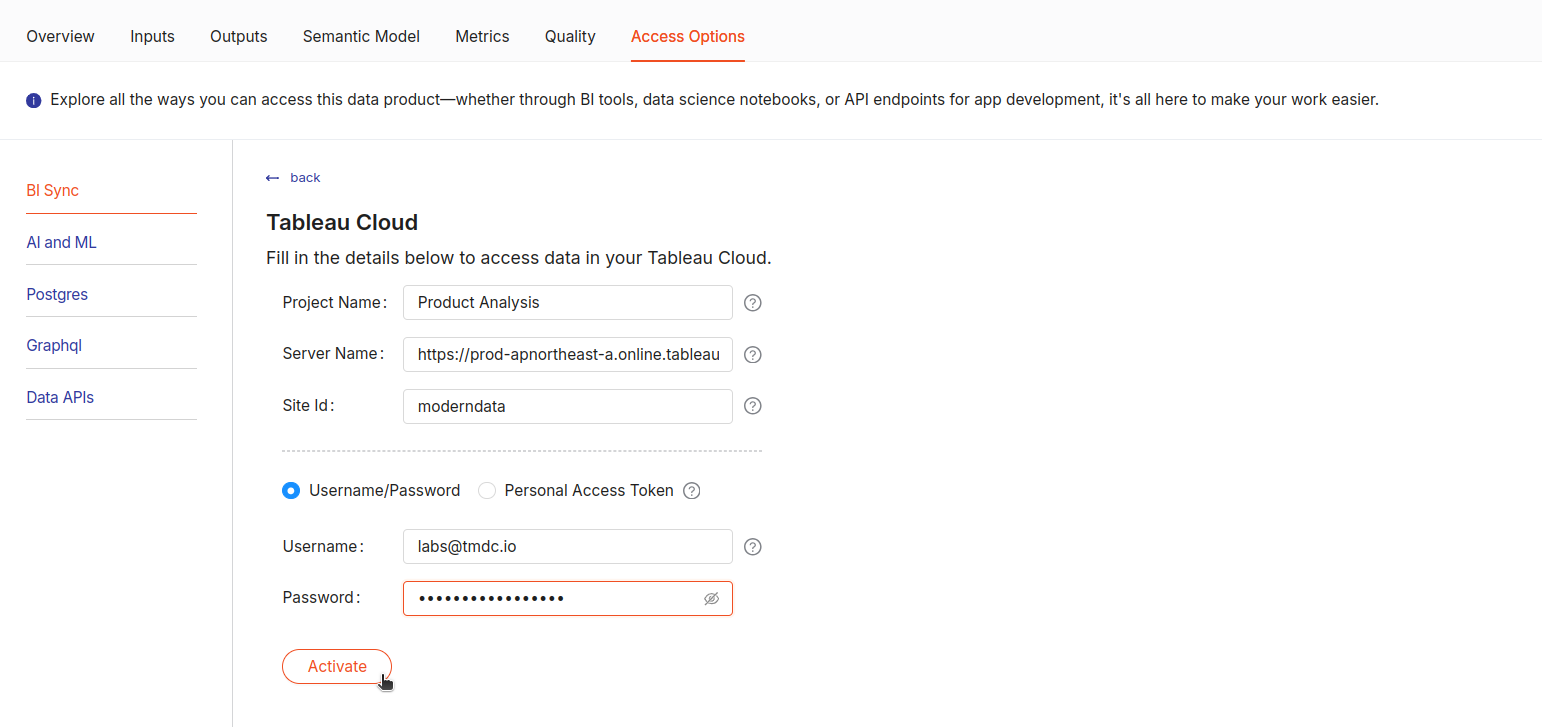Open help icon beside Site Id field
The width and height of the screenshot is (1542, 727).
point(753,406)
